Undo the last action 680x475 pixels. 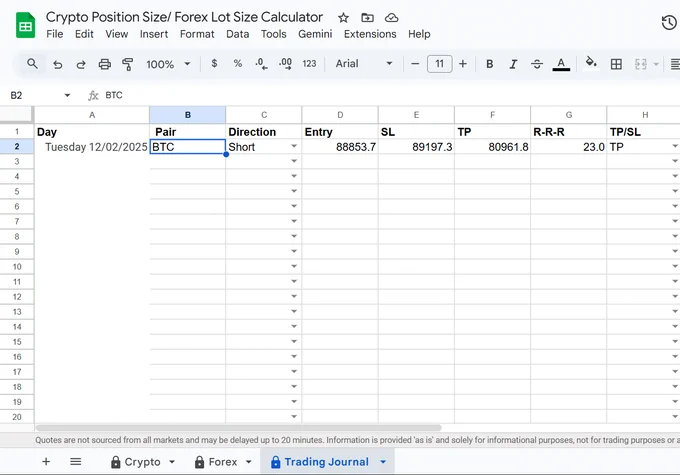click(57, 64)
